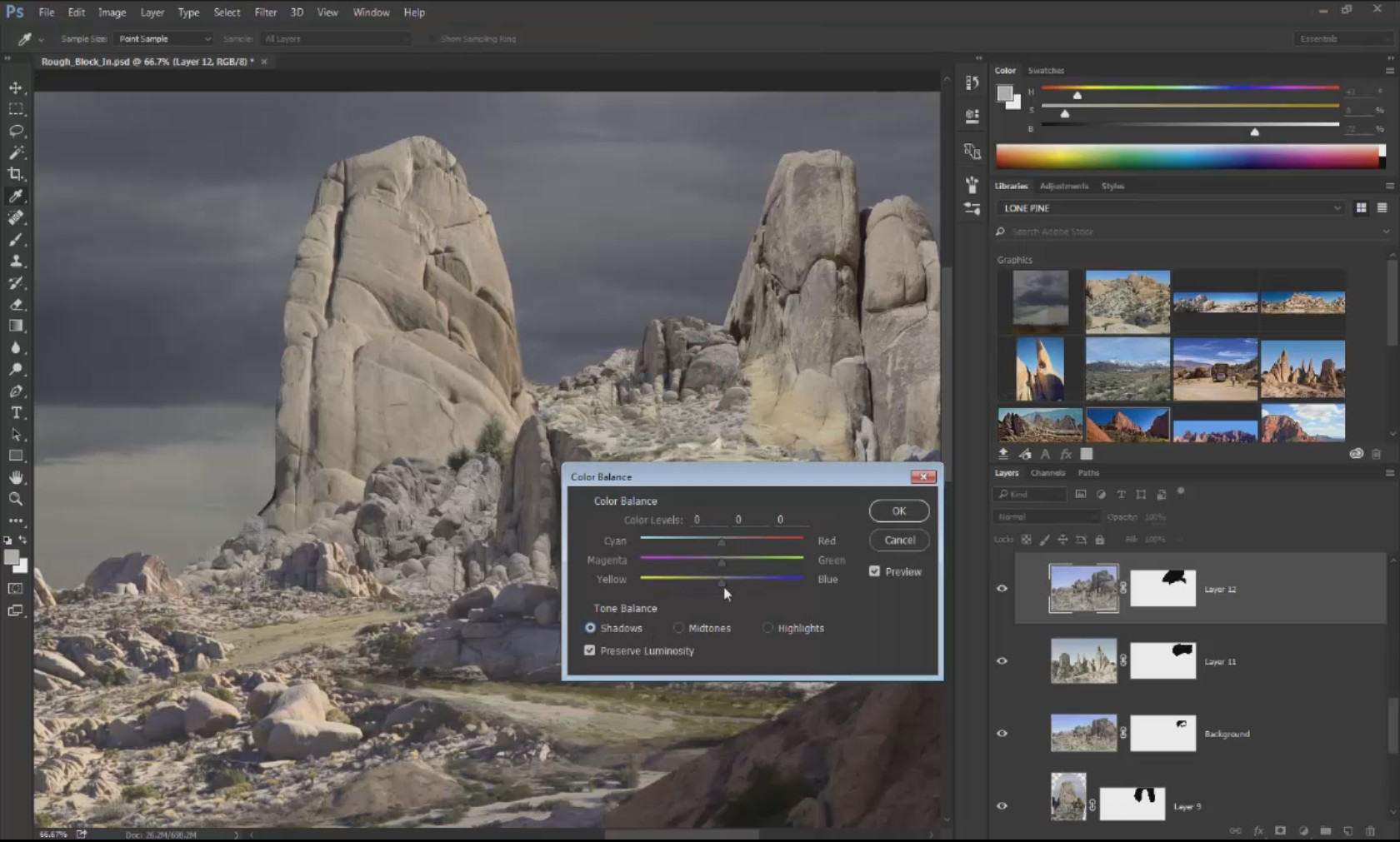Select the Crop tool
Image resolution: width=1400 pixels, height=842 pixels.
[16, 174]
